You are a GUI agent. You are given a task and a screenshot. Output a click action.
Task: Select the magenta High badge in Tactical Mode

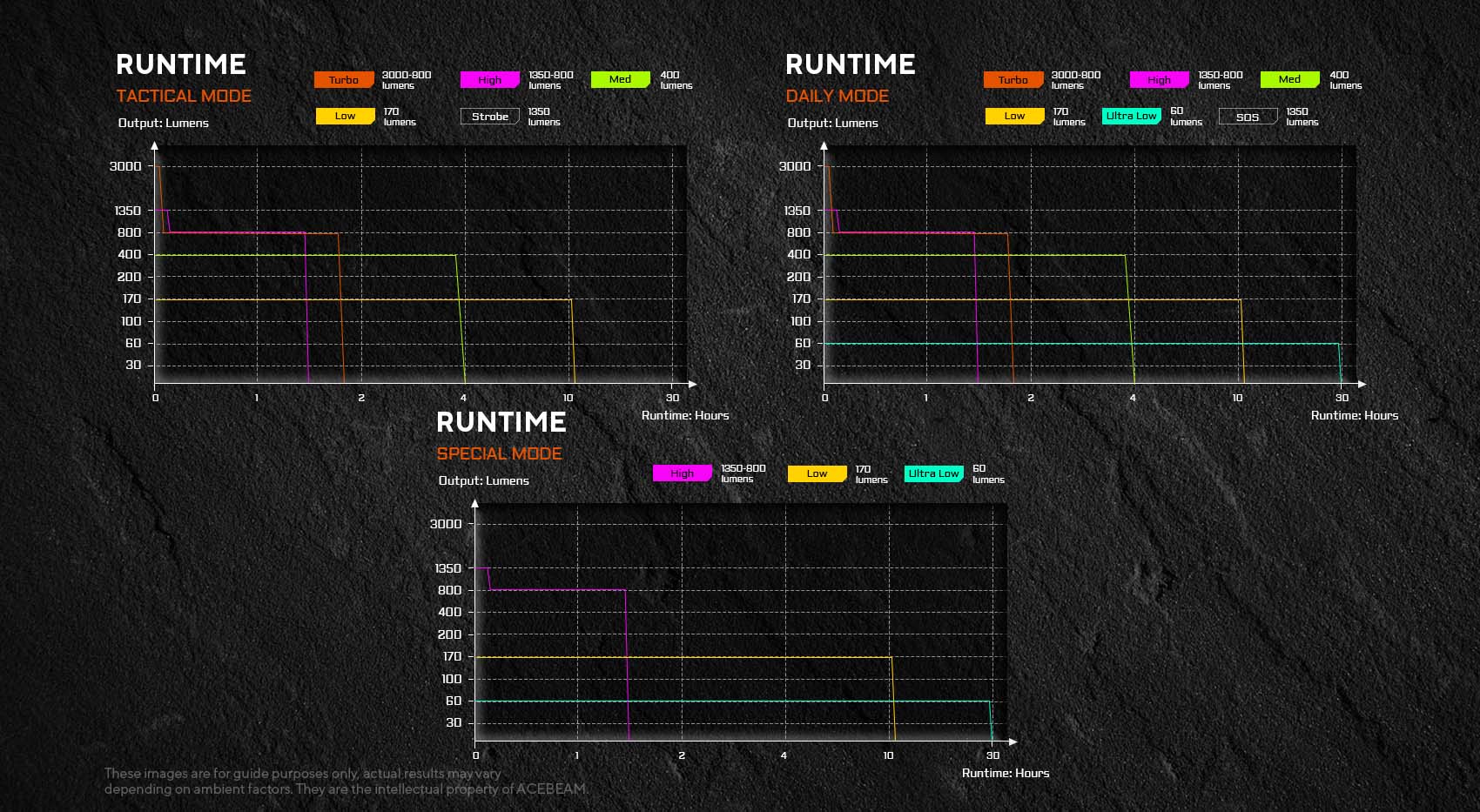(x=489, y=80)
